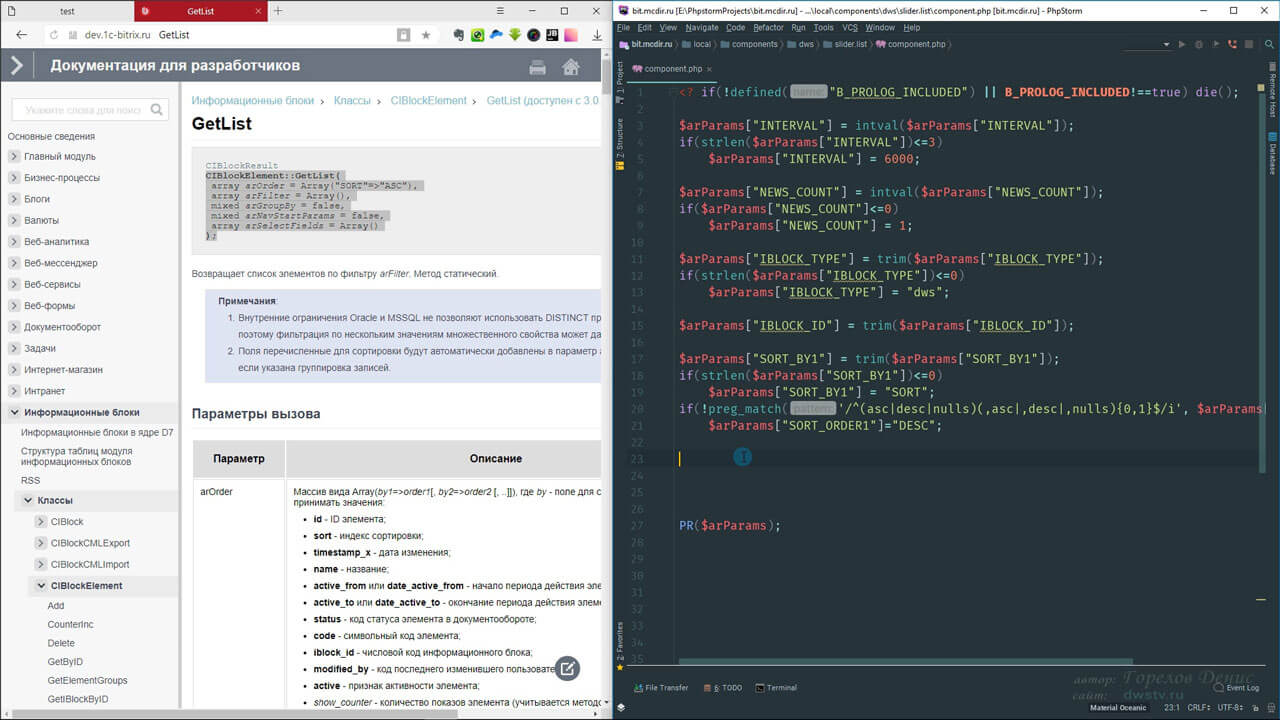Click floating edit note button

[x=567, y=668]
